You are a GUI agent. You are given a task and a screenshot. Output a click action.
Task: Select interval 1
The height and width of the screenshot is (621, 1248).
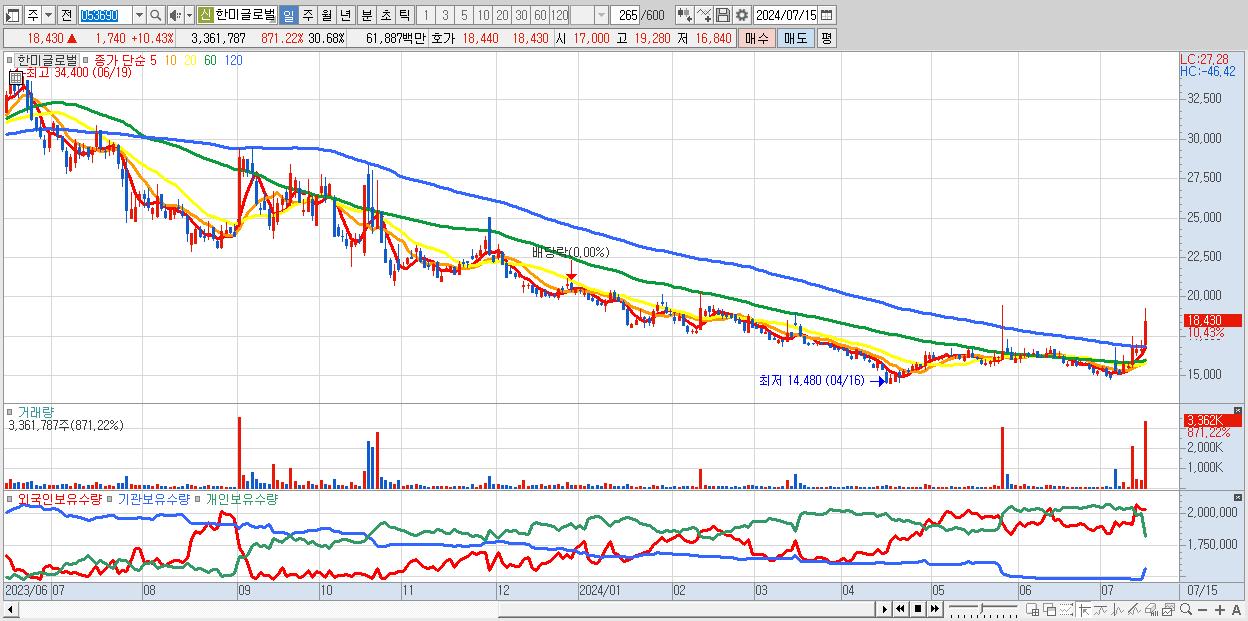tap(426, 15)
